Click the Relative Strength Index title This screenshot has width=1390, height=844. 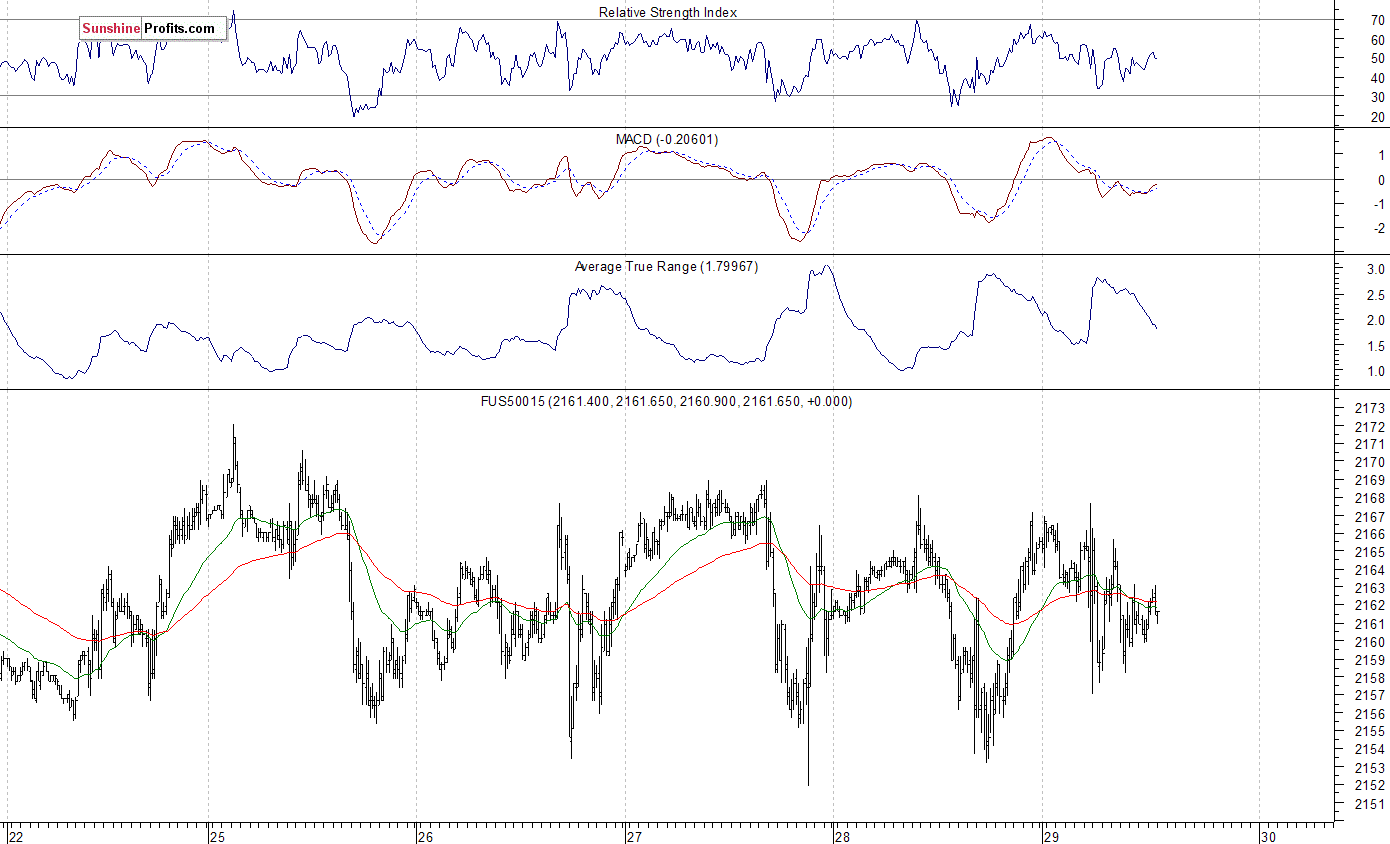coord(668,12)
